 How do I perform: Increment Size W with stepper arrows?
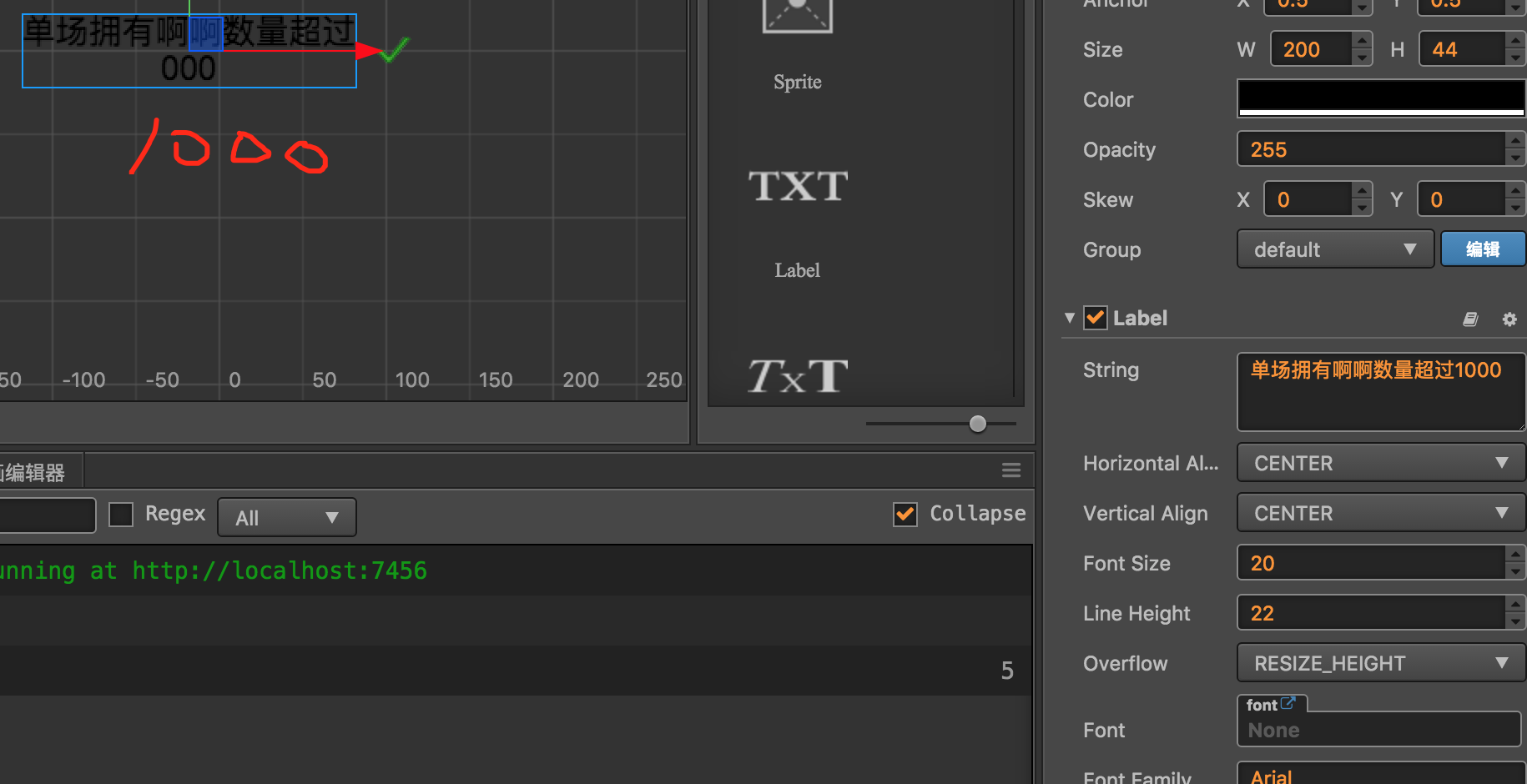tap(1362, 41)
